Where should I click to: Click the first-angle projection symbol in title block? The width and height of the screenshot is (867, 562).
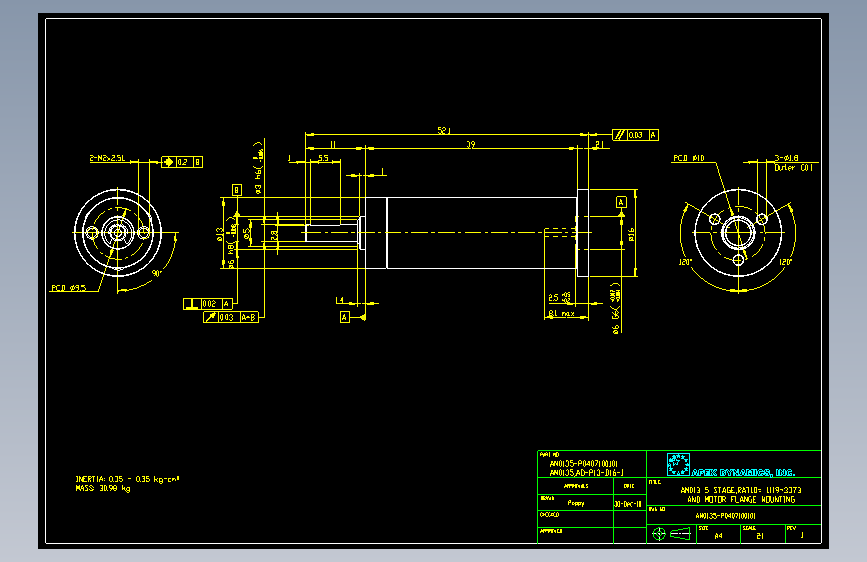(672, 534)
